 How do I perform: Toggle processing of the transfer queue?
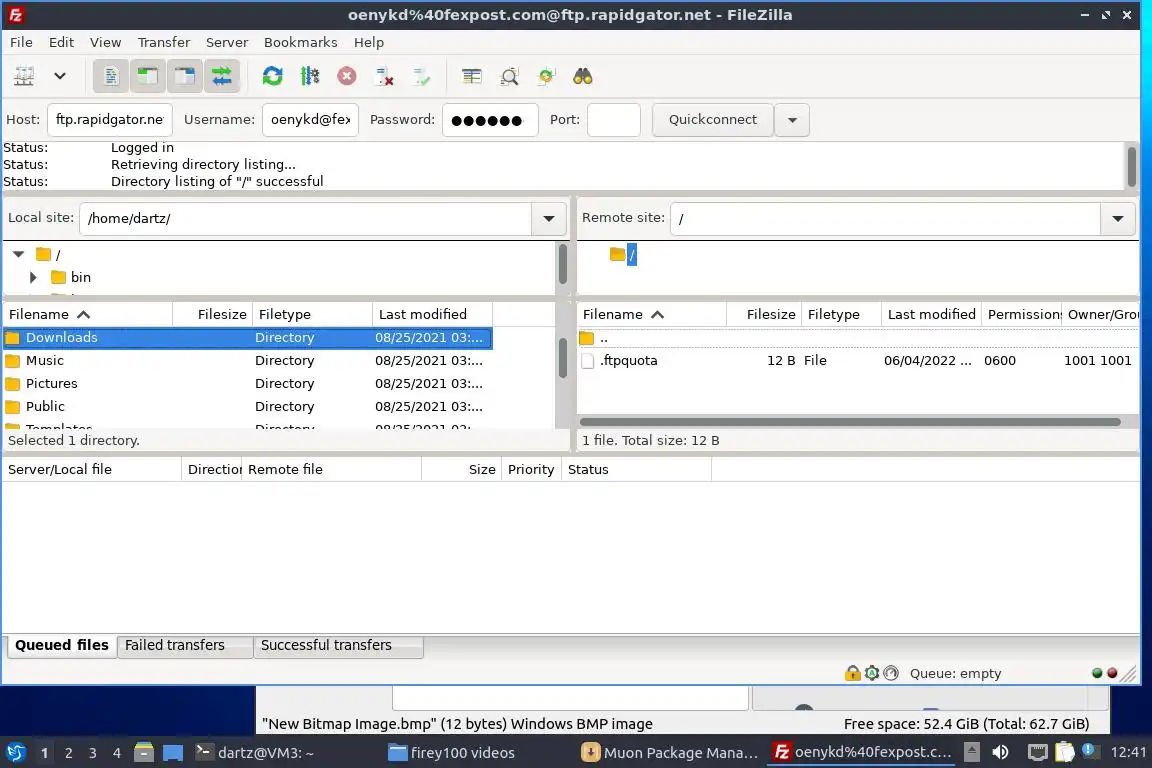pyautogui.click(x=310, y=76)
